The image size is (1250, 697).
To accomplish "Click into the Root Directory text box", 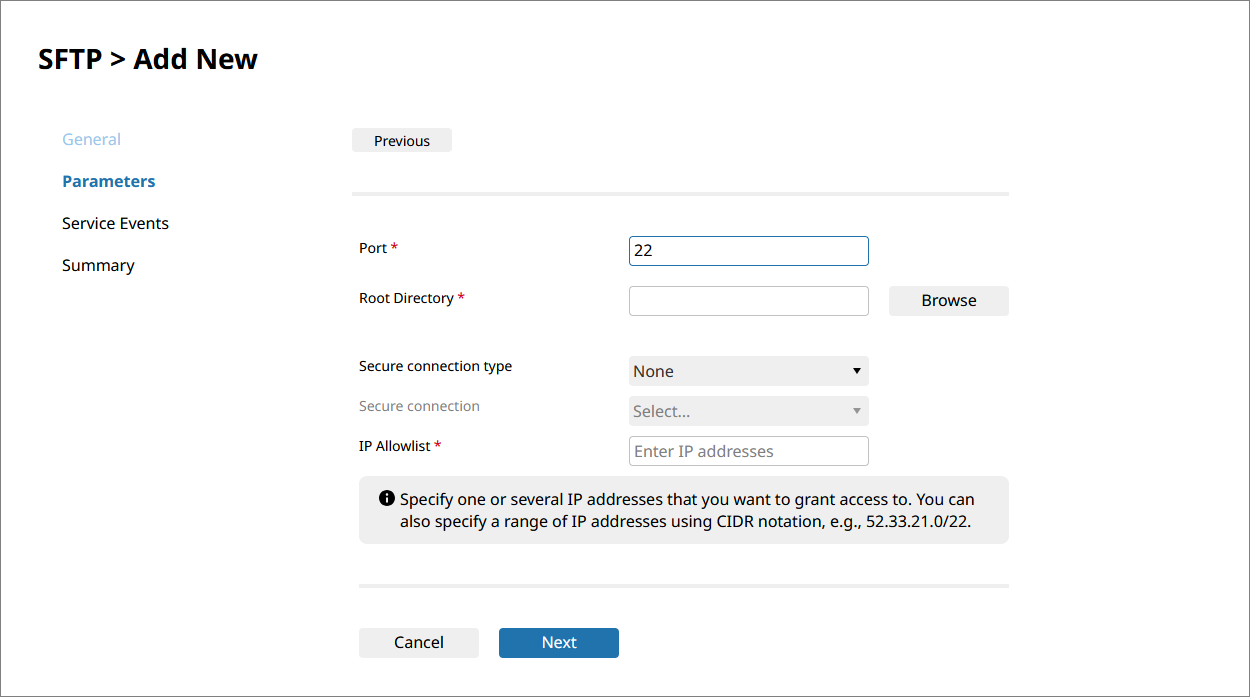I will [748, 300].
